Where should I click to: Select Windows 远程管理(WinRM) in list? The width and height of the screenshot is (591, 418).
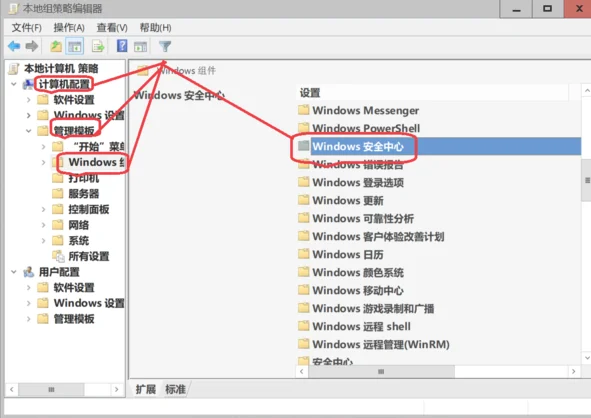pos(381,345)
